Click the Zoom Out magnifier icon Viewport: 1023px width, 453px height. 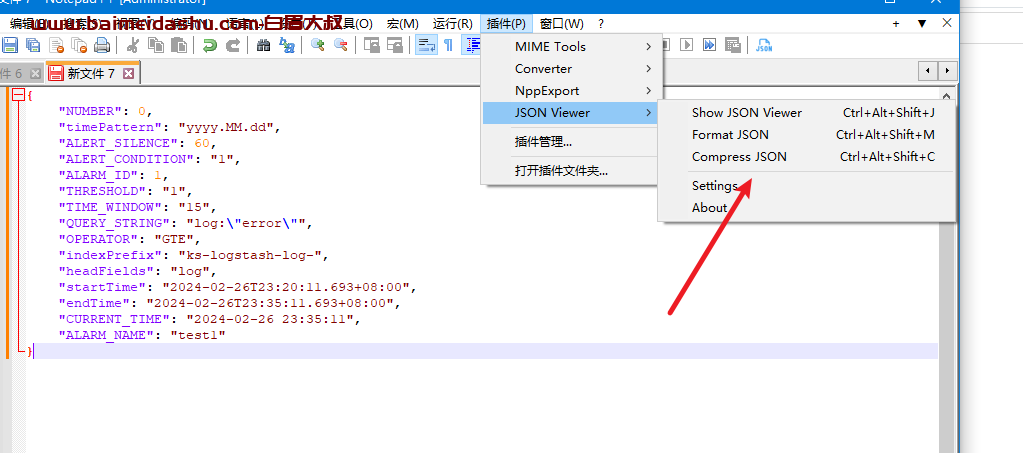coord(341,45)
